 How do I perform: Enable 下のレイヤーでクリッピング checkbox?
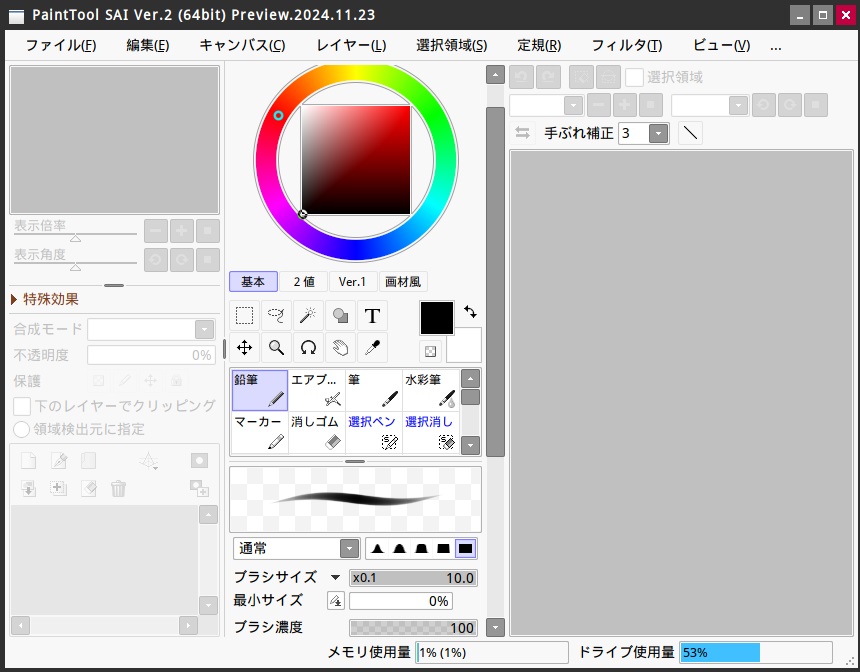click(x=21, y=406)
